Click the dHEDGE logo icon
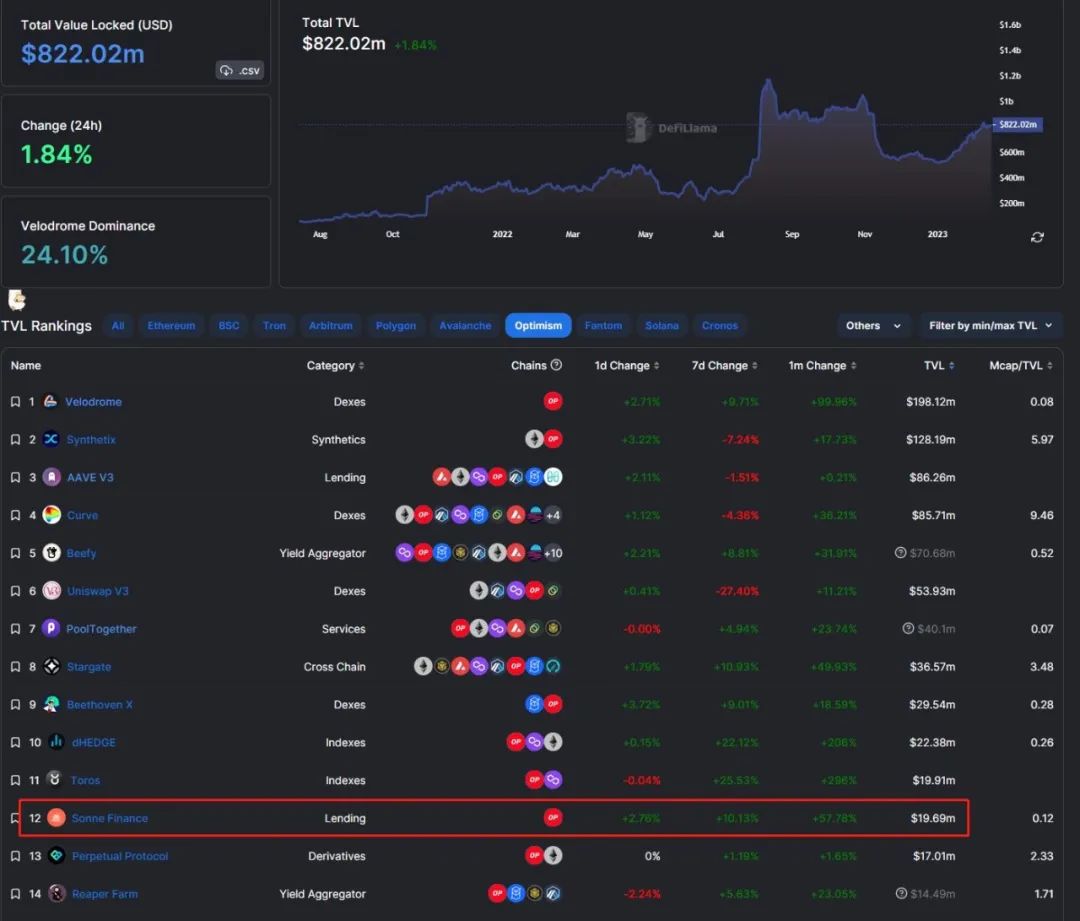1080x921 pixels. pos(57,741)
